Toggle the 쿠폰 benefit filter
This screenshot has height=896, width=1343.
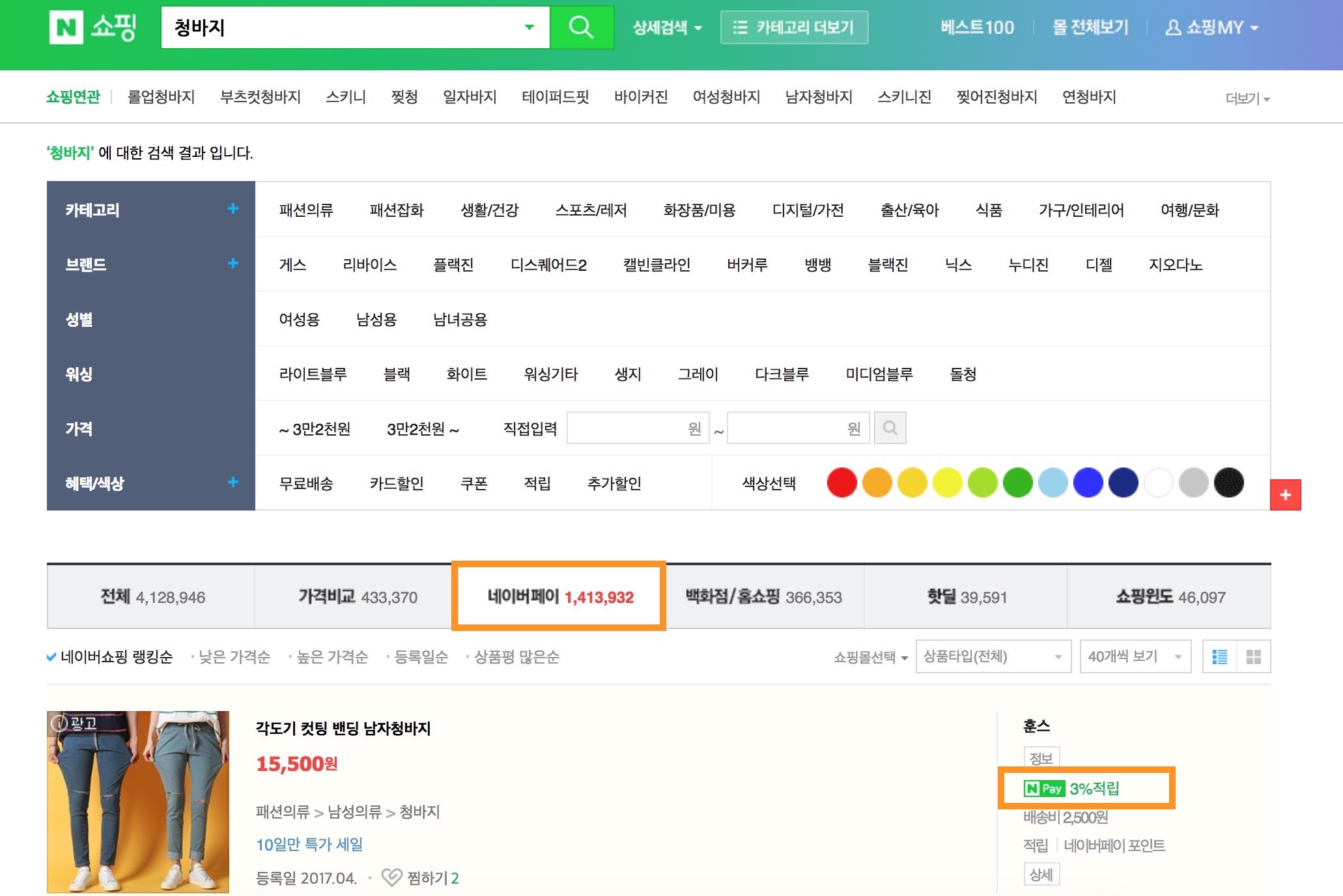474,483
